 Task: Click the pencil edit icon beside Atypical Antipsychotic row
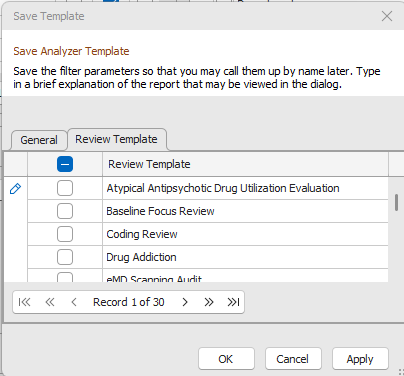click(15, 189)
